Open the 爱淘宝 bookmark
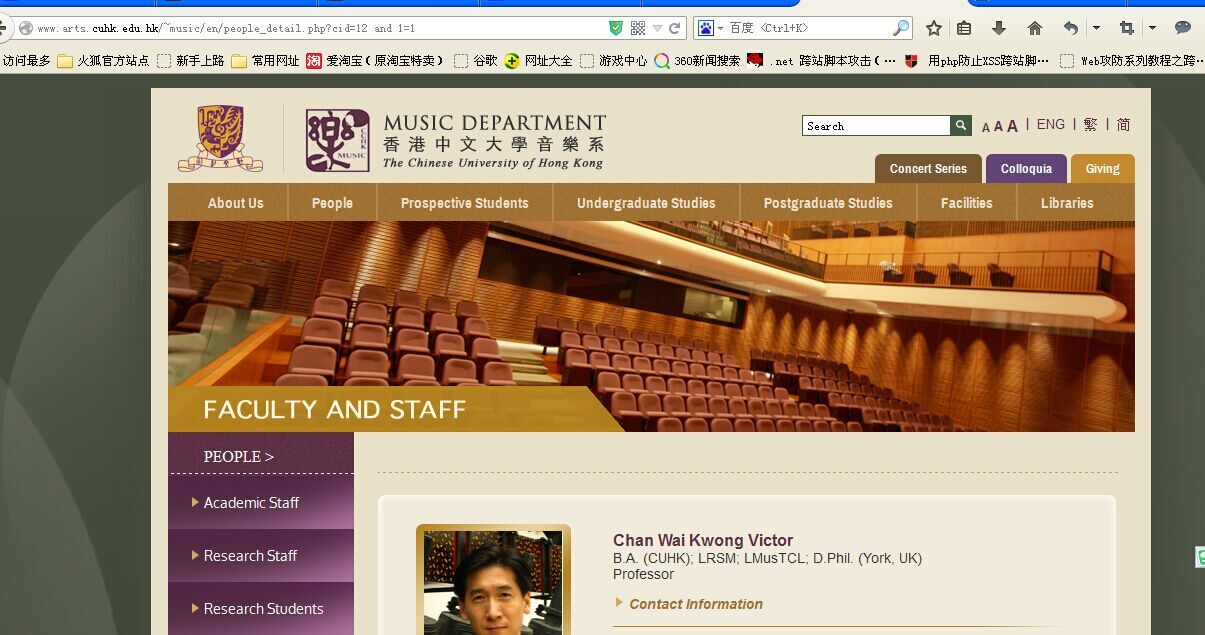This screenshot has width=1205, height=635. coord(376,61)
